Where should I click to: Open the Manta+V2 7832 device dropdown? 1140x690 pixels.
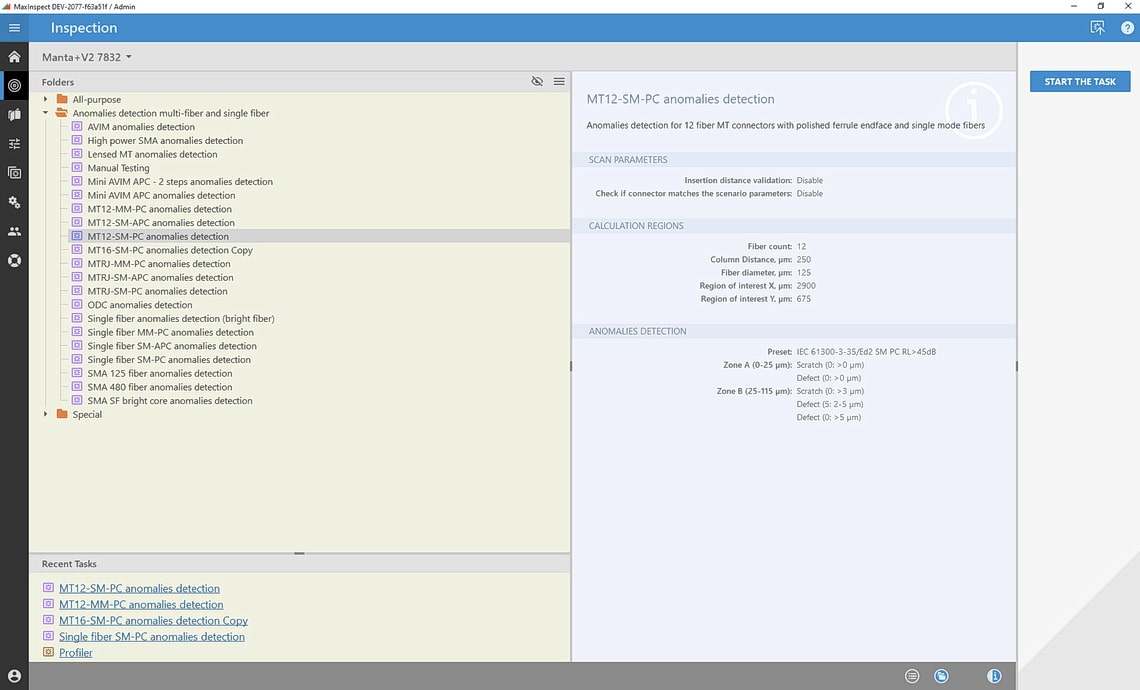click(87, 57)
